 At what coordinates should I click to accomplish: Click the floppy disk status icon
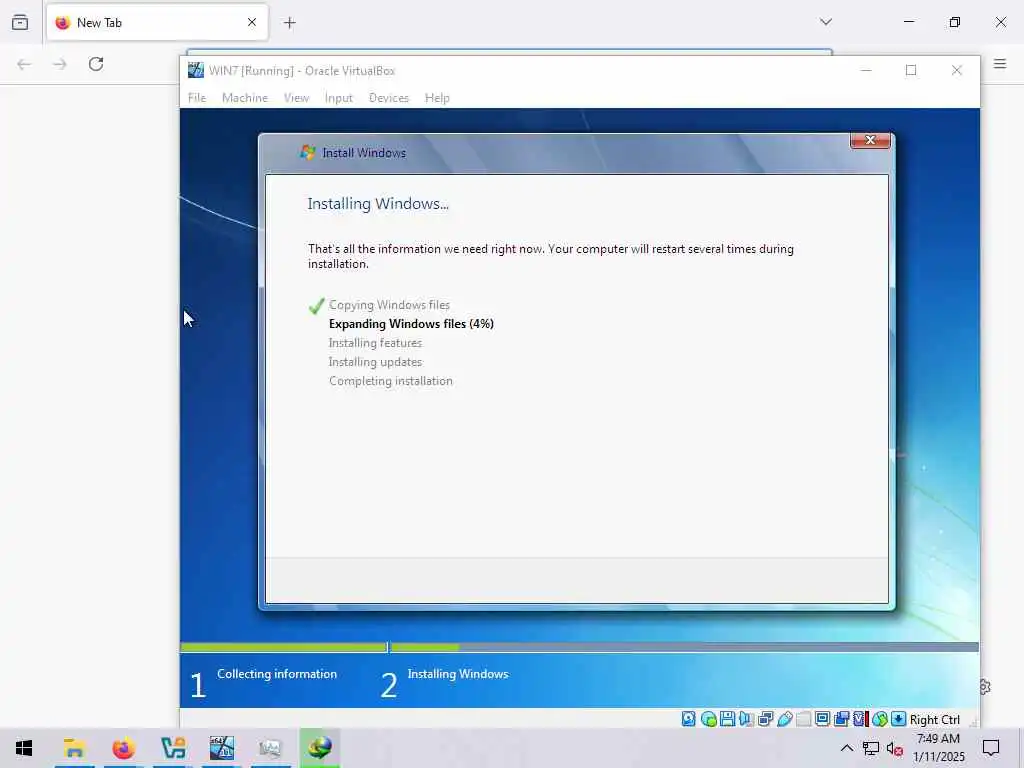pos(727,719)
